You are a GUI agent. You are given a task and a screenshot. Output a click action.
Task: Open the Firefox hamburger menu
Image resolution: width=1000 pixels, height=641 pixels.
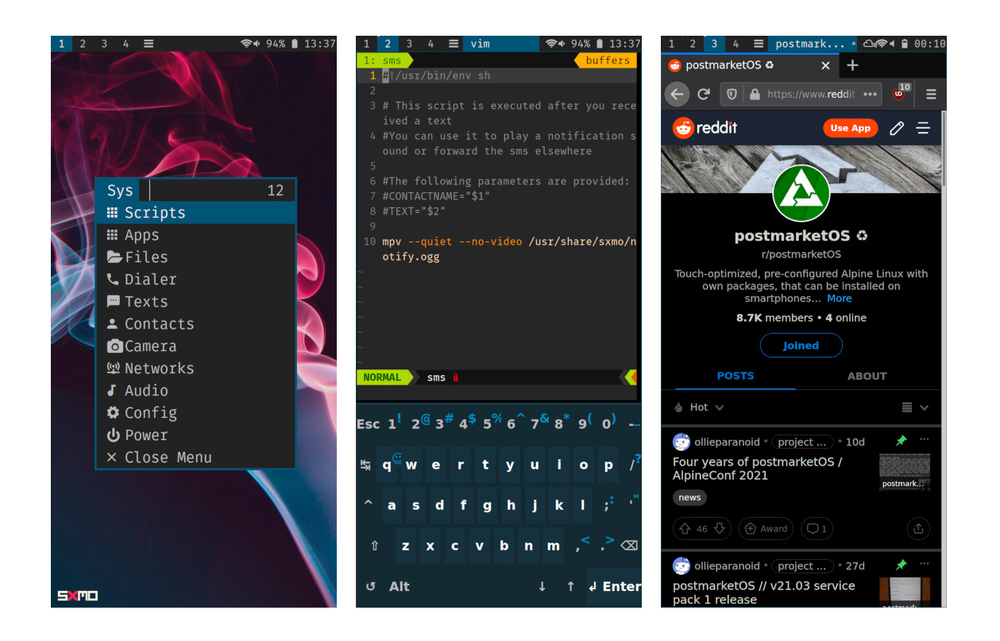932,93
